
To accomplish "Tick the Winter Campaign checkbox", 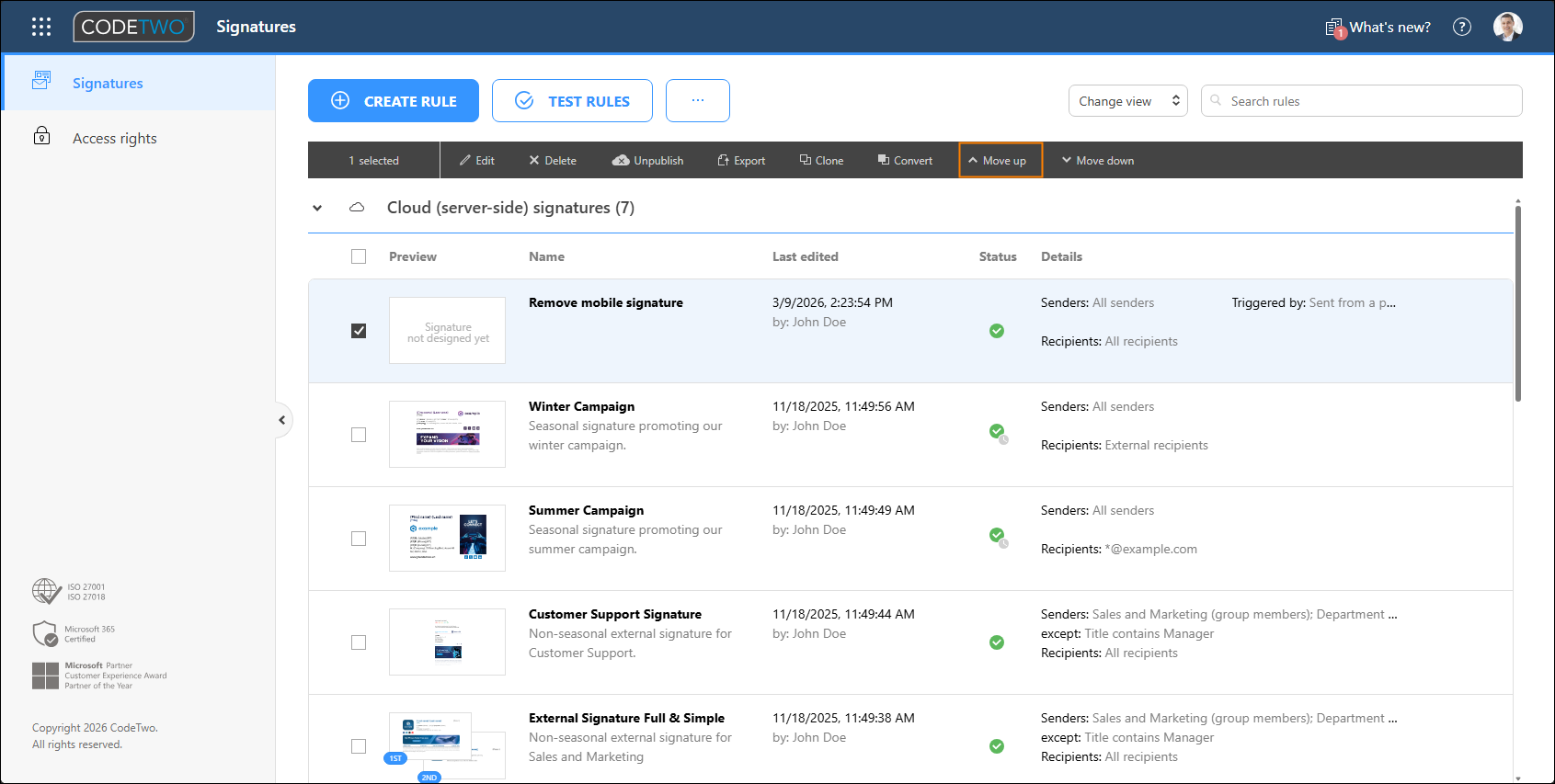I will [x=359, y=435].
